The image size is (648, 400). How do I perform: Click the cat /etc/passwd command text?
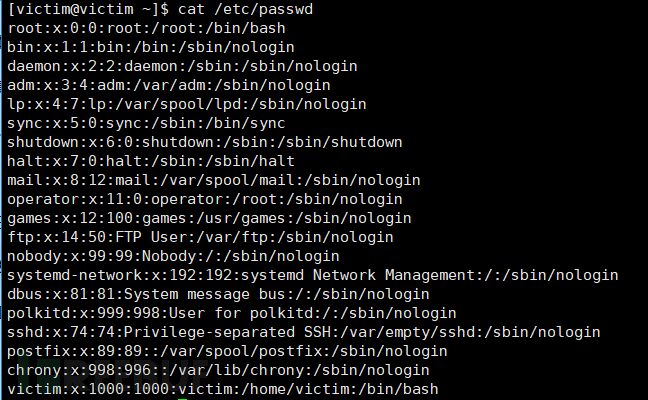click(245, 9)
